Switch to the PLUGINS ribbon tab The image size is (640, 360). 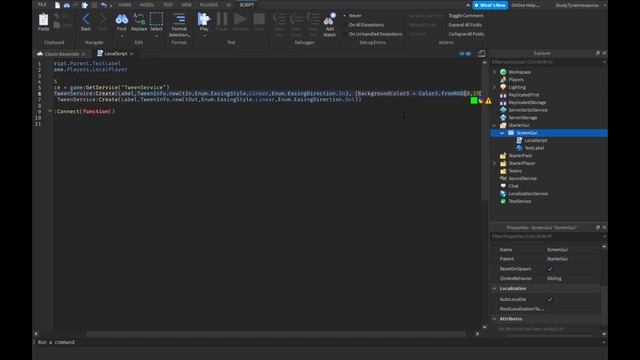(209, 5)
